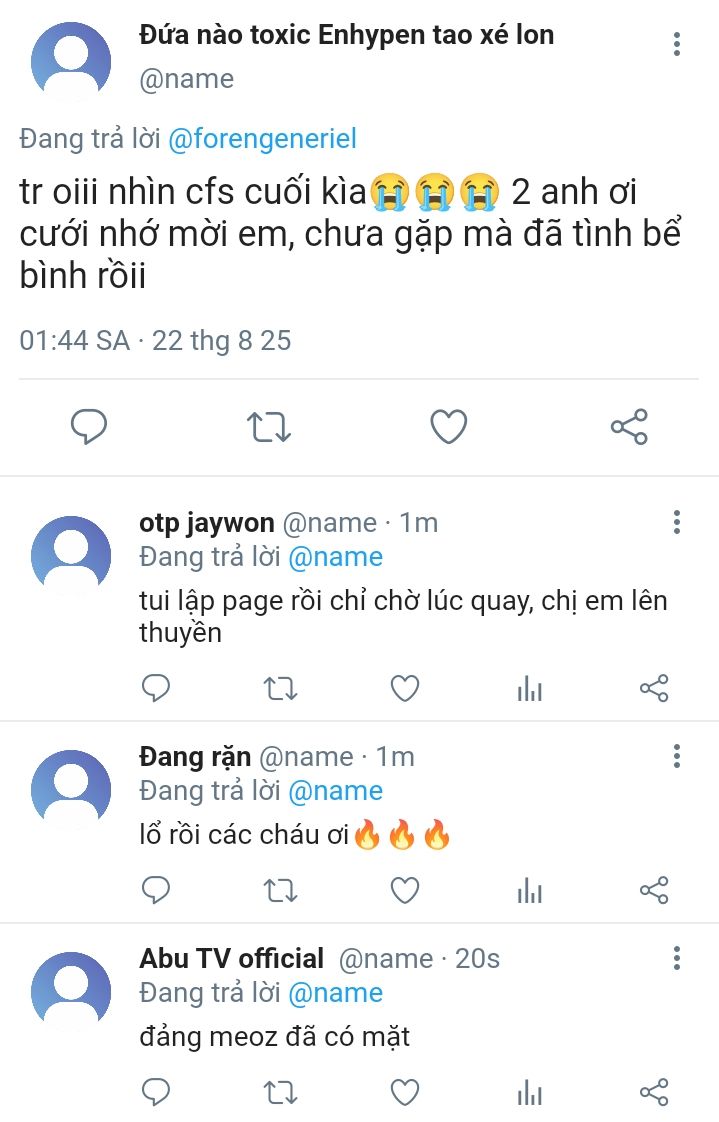Open the tweet timestamp 01:44 SA
This screenshot has height=1122, width=719.
[75, 341]
